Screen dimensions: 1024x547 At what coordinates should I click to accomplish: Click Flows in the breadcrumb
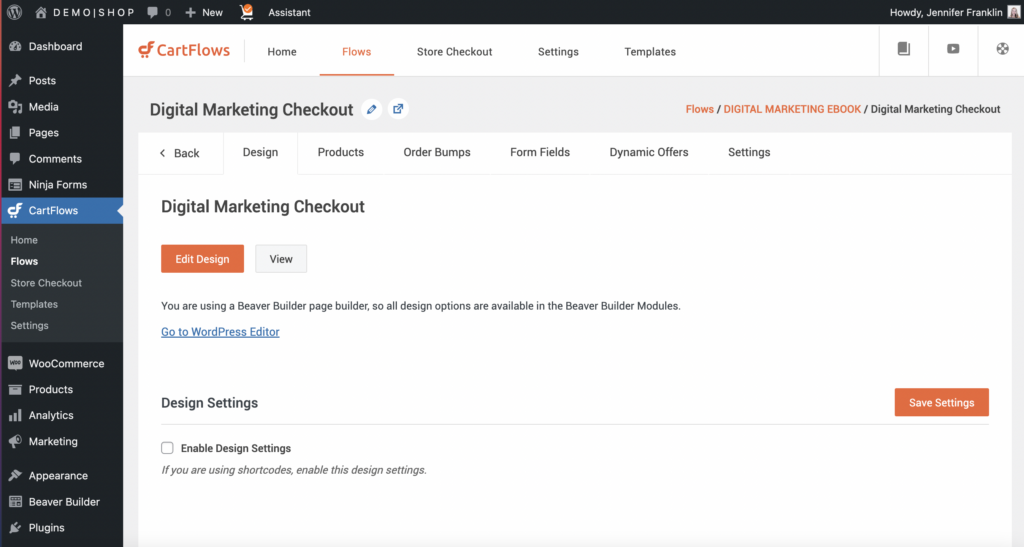(x=699, y=109)
